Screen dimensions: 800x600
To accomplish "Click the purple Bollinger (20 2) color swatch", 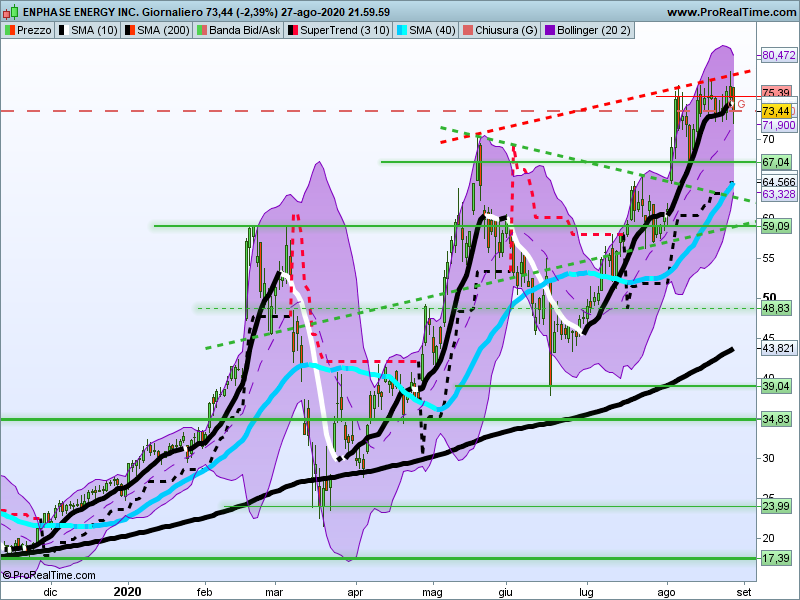I will (550, 31).
